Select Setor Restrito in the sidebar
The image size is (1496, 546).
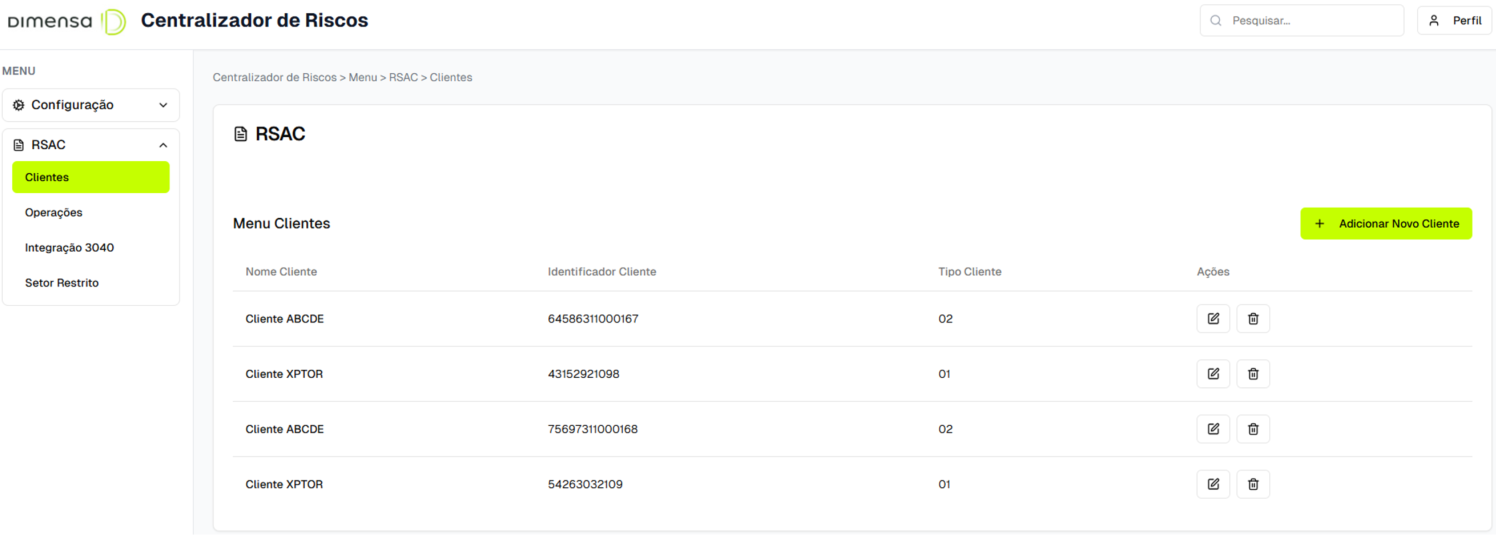click(x=62, y=283)
